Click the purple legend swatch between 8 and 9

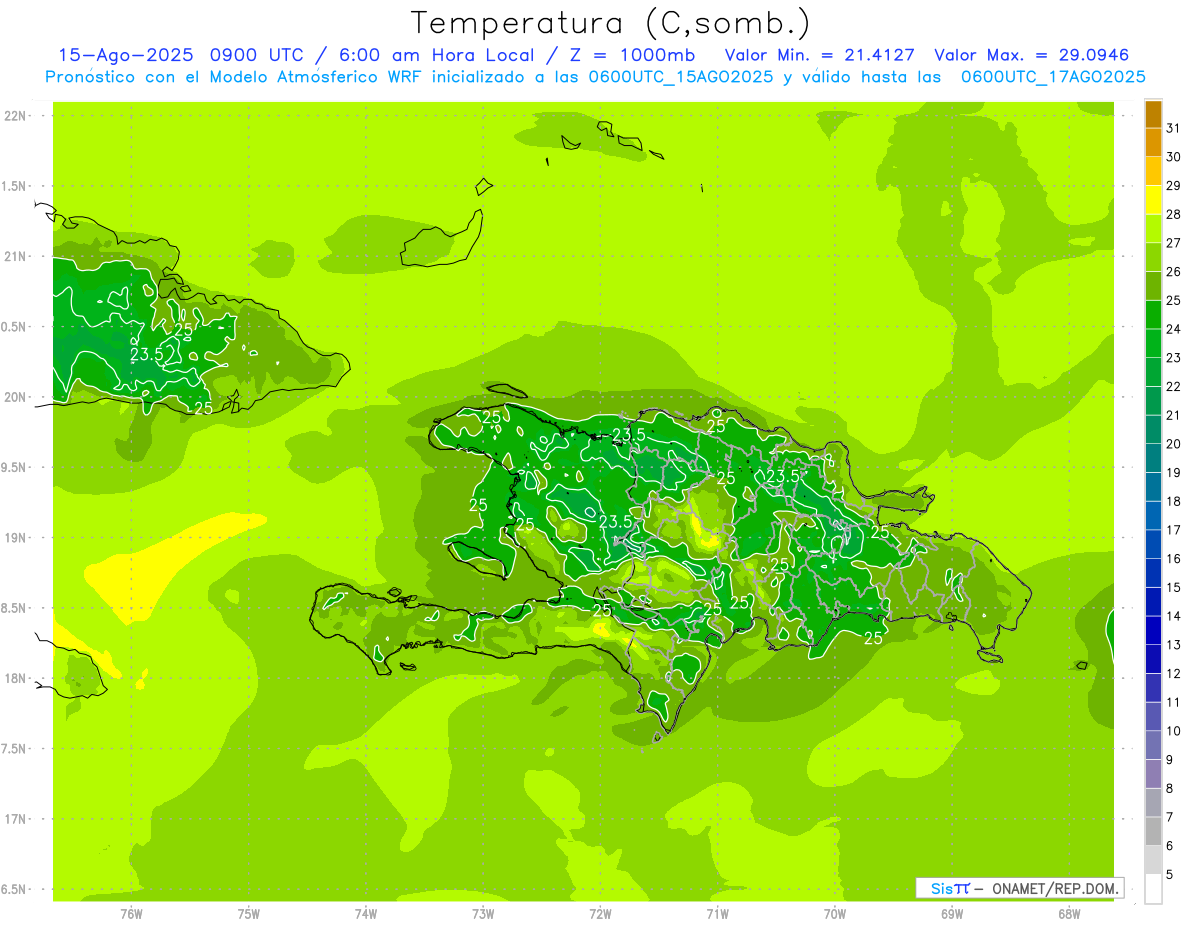coord(1153,774)
